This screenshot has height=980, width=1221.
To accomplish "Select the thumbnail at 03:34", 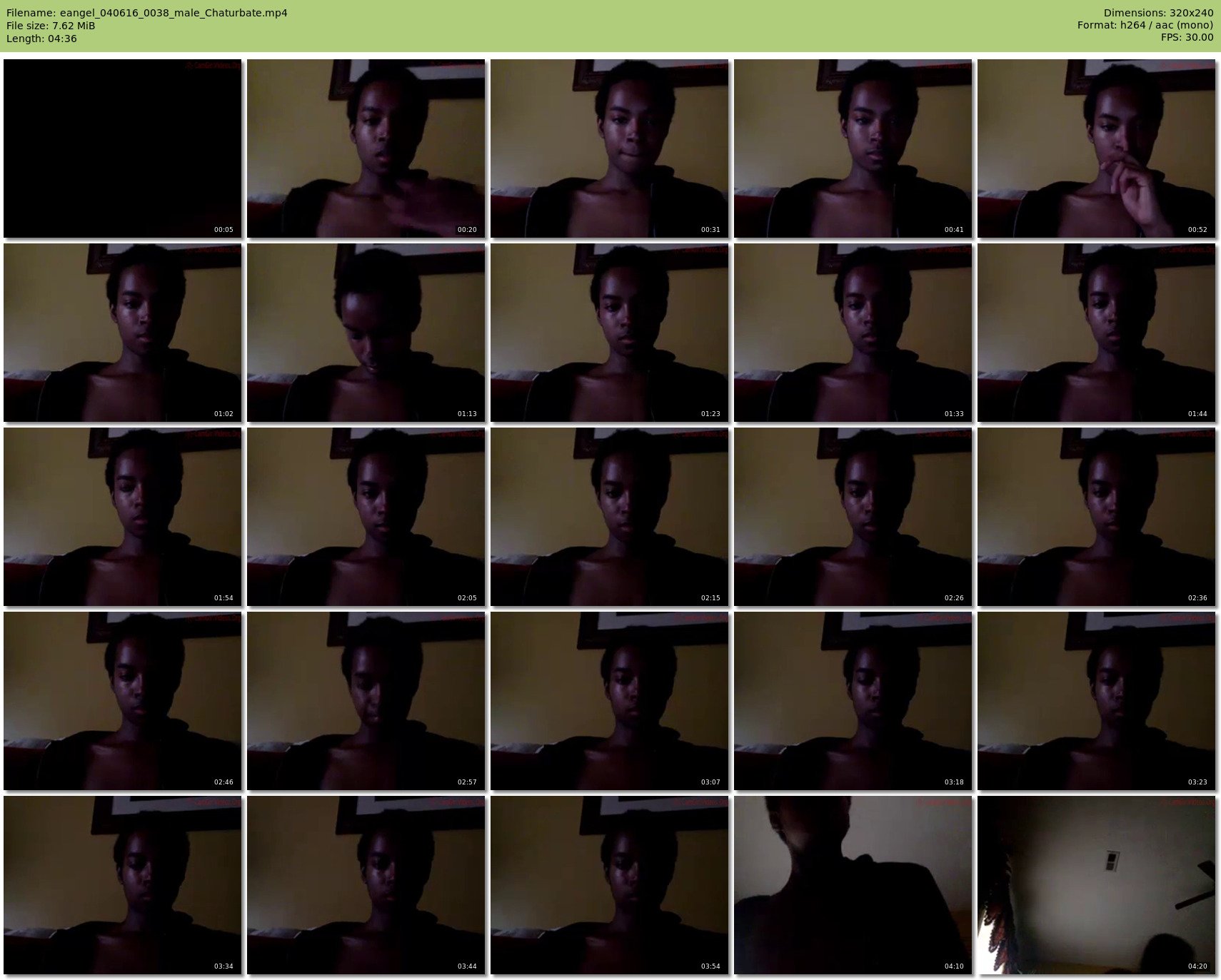I will [123, 885].
